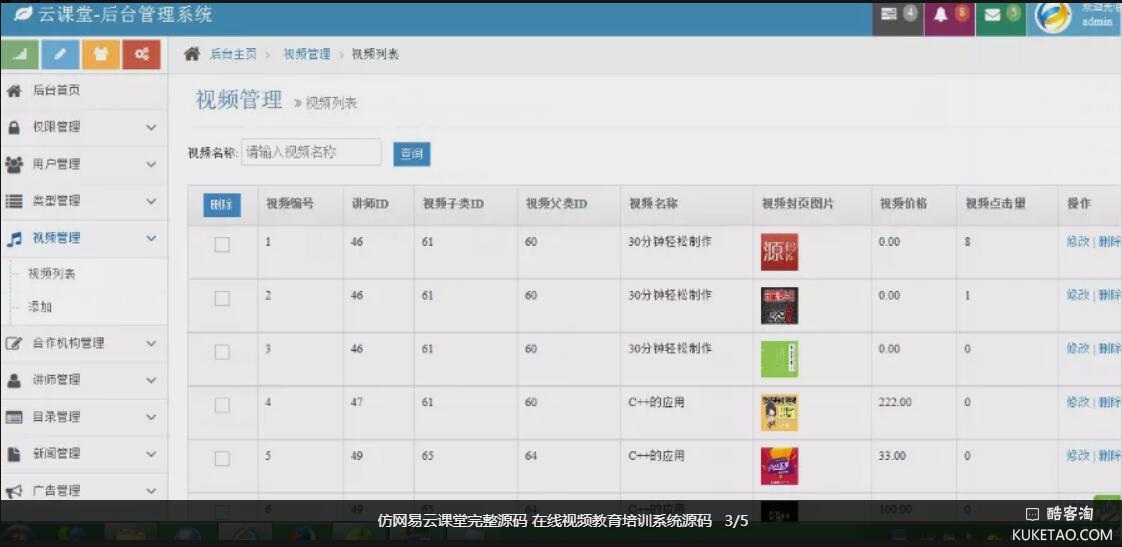Click the users icon for 用户管理

click(x=14, y=165)
